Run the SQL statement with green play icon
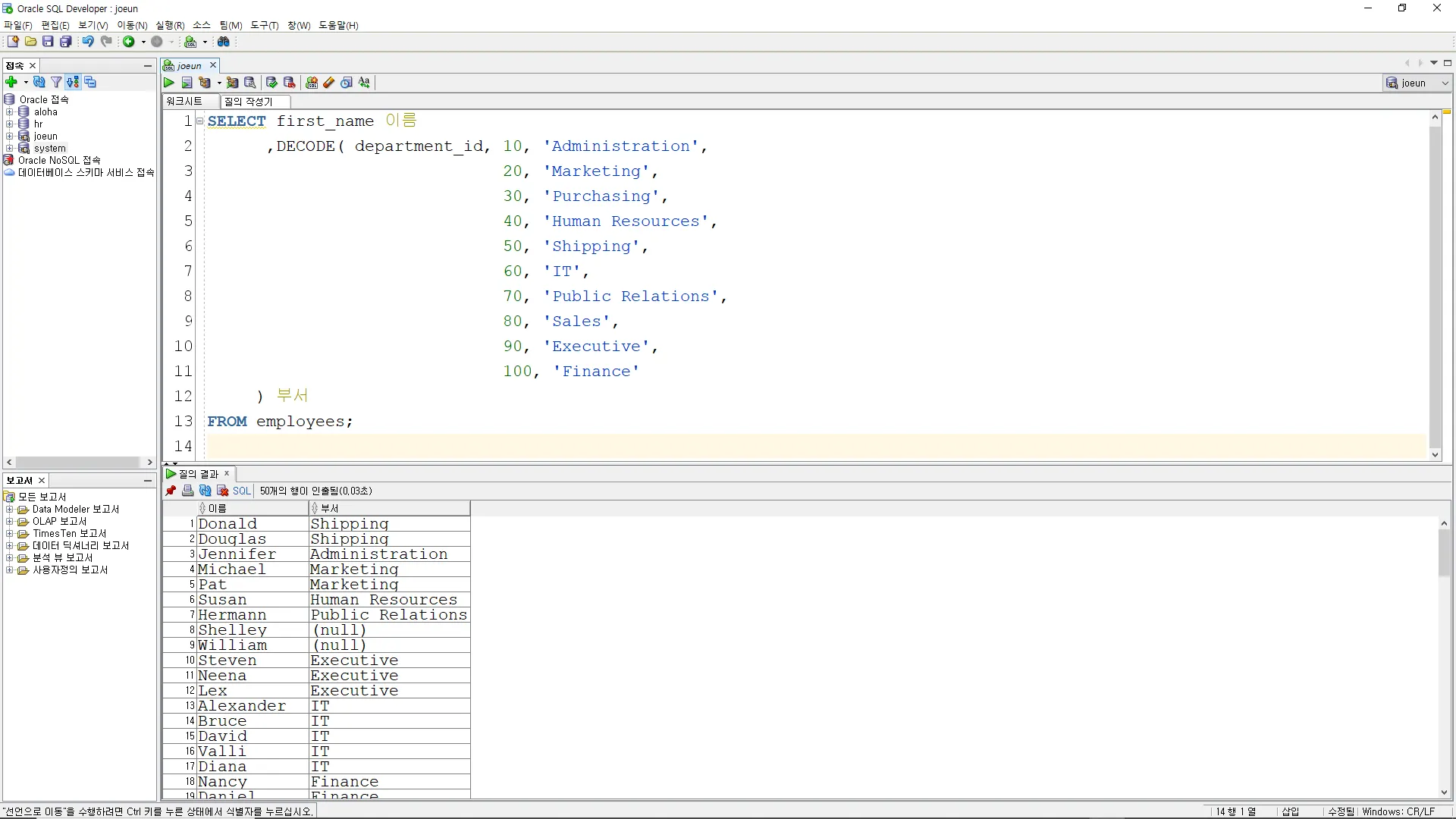Screen dimensions: 1456x819 [x=169, y=83]
